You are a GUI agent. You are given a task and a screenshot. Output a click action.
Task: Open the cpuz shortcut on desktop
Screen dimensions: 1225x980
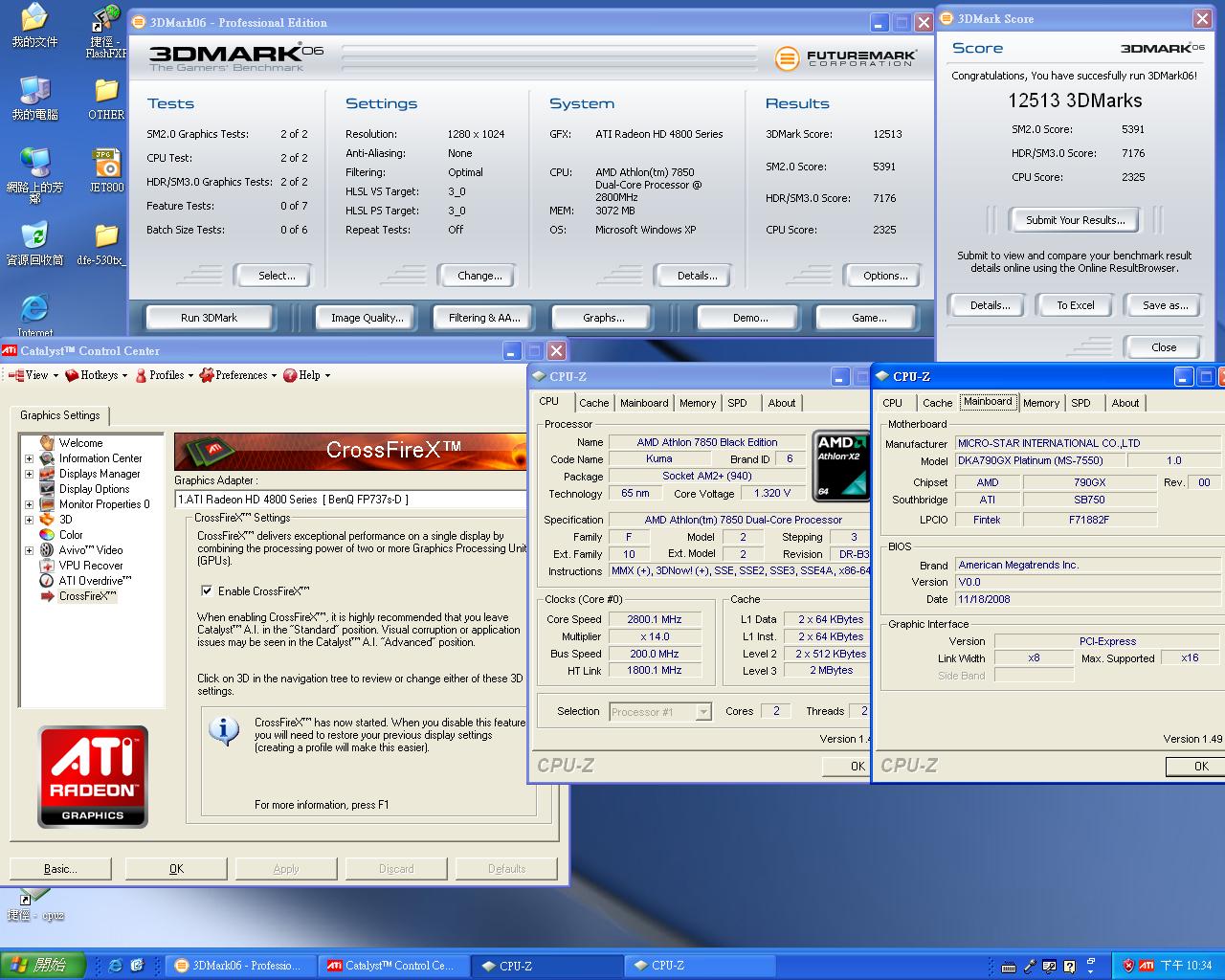[34, 904]
